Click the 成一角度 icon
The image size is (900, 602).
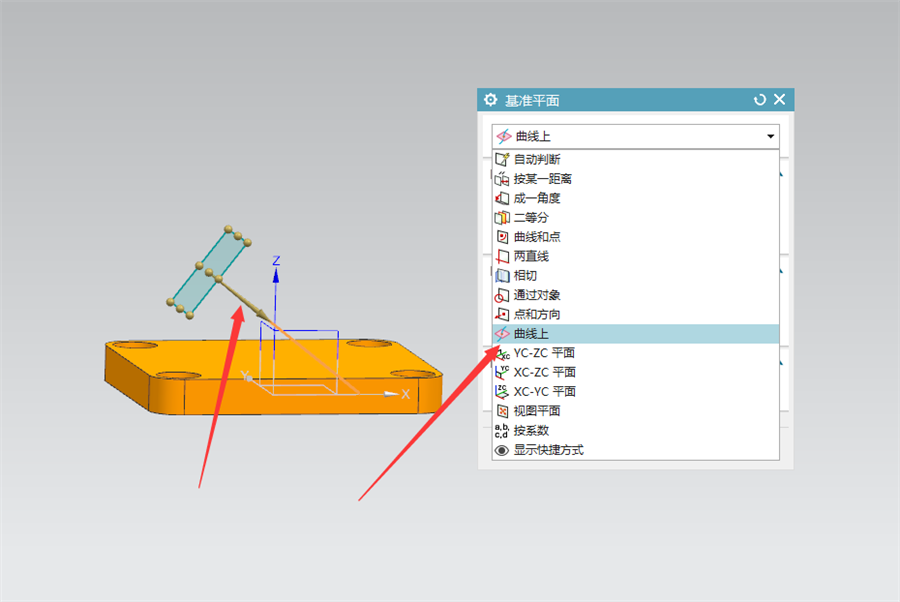click(502, 199)
